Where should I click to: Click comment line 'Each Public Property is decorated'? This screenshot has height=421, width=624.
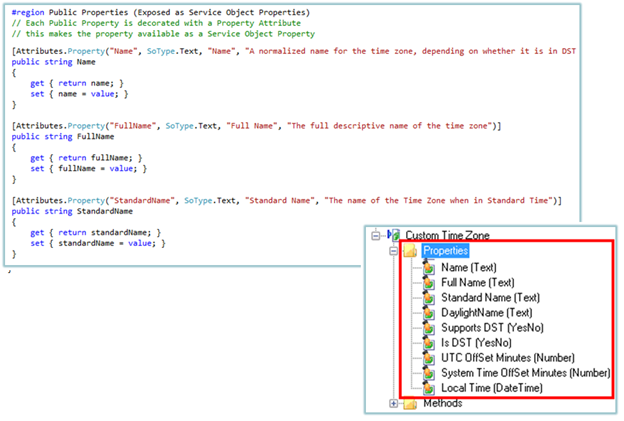156,23
